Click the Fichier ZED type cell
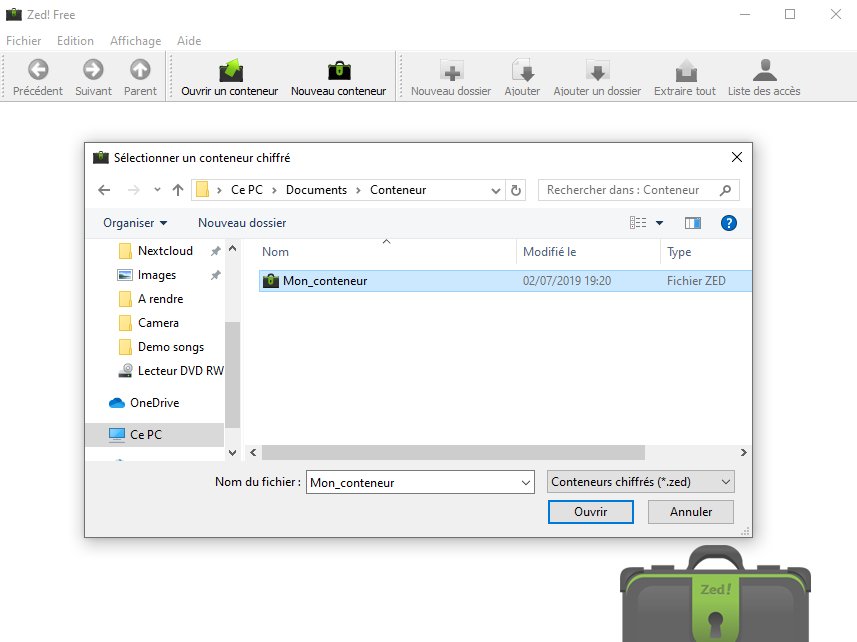The height and width of the screenshot is (642, 857). [696, 281]
